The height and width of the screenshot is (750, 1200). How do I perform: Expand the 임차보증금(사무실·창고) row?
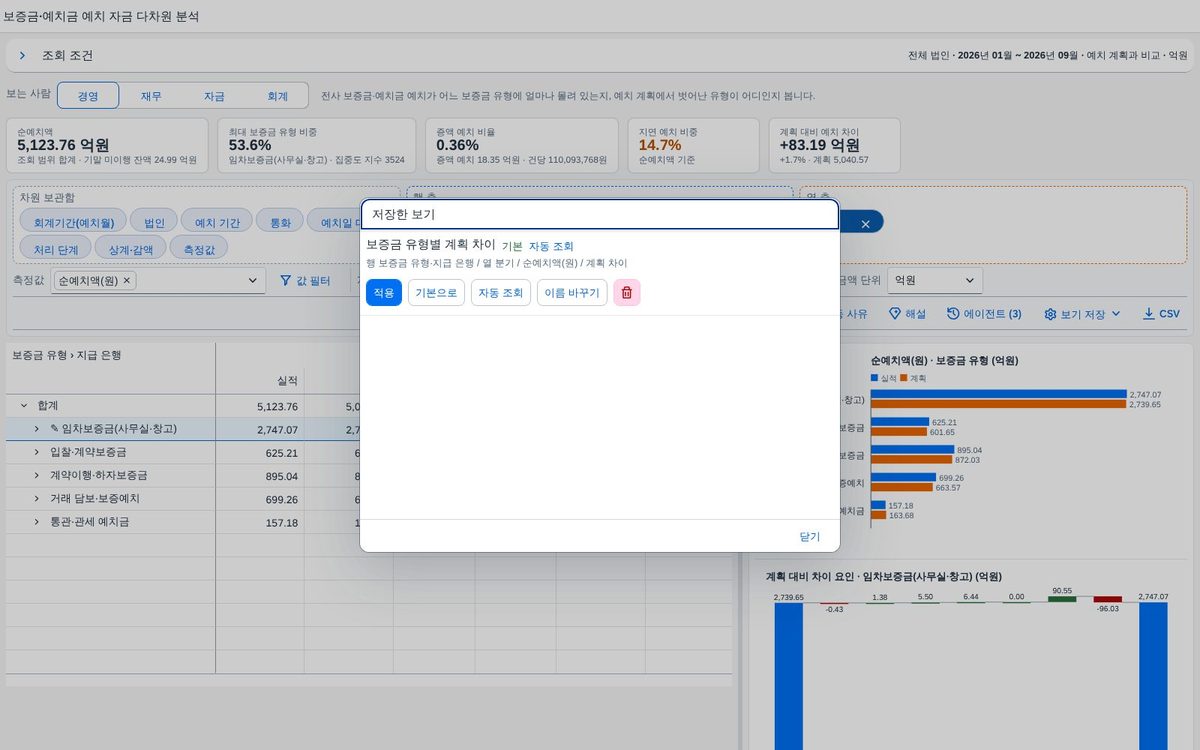click(38, 429)
